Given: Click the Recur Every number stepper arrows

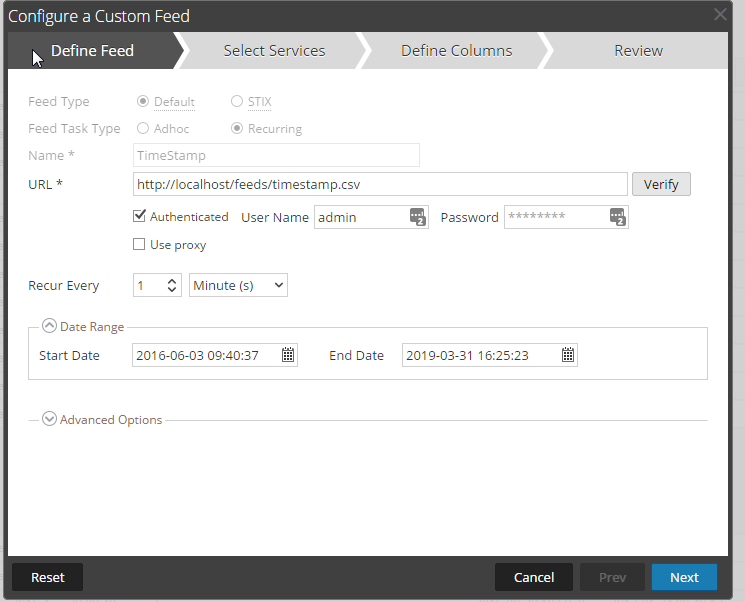Looking at the screenshot, I should point(172,286).
